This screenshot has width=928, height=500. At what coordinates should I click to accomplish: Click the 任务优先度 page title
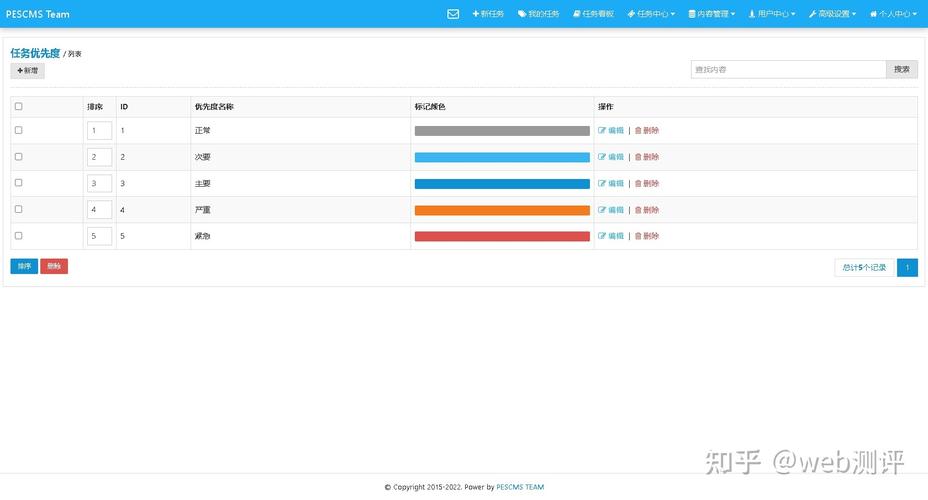click(x=35, y=53)
